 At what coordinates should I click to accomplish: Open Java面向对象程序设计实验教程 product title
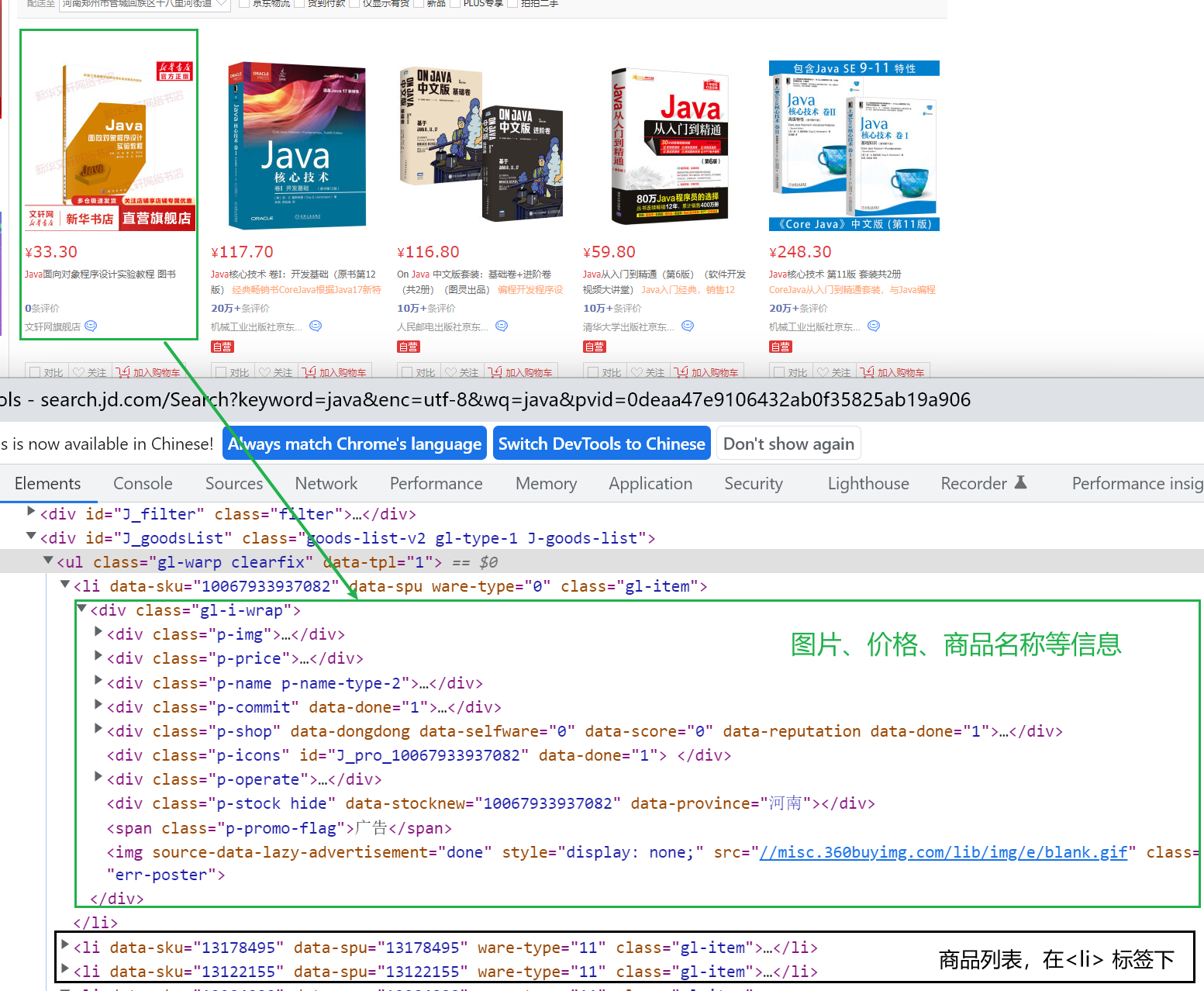pyautogui.click(x=100, y=275)
